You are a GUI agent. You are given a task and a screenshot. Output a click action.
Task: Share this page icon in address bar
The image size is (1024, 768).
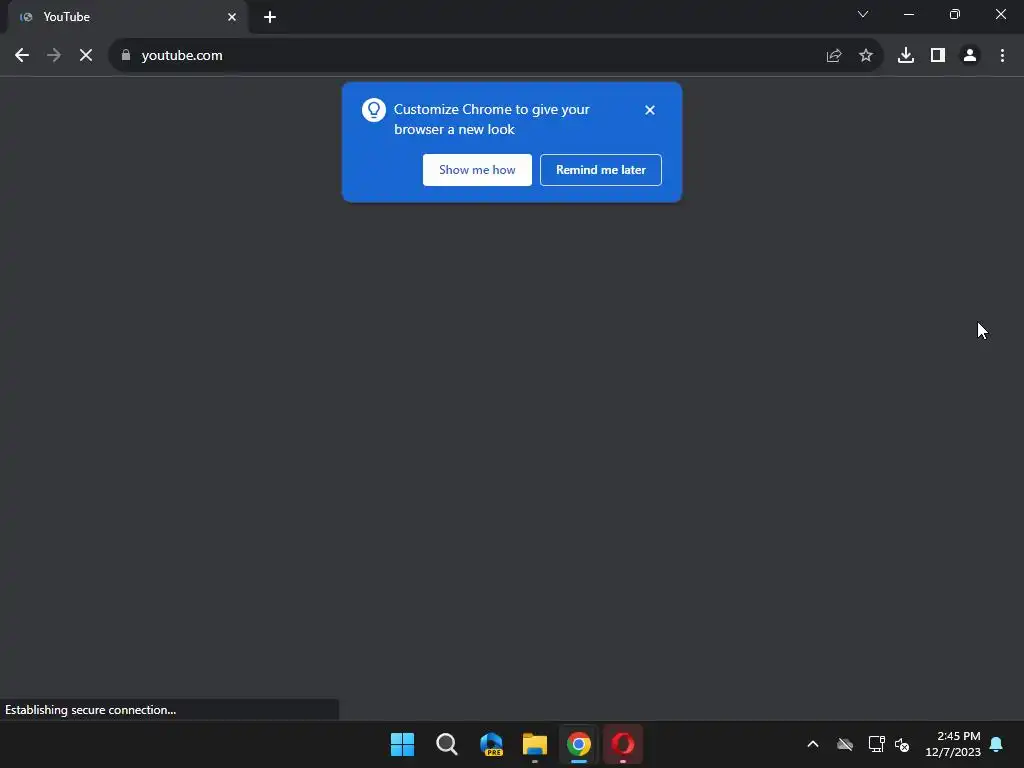834,56
